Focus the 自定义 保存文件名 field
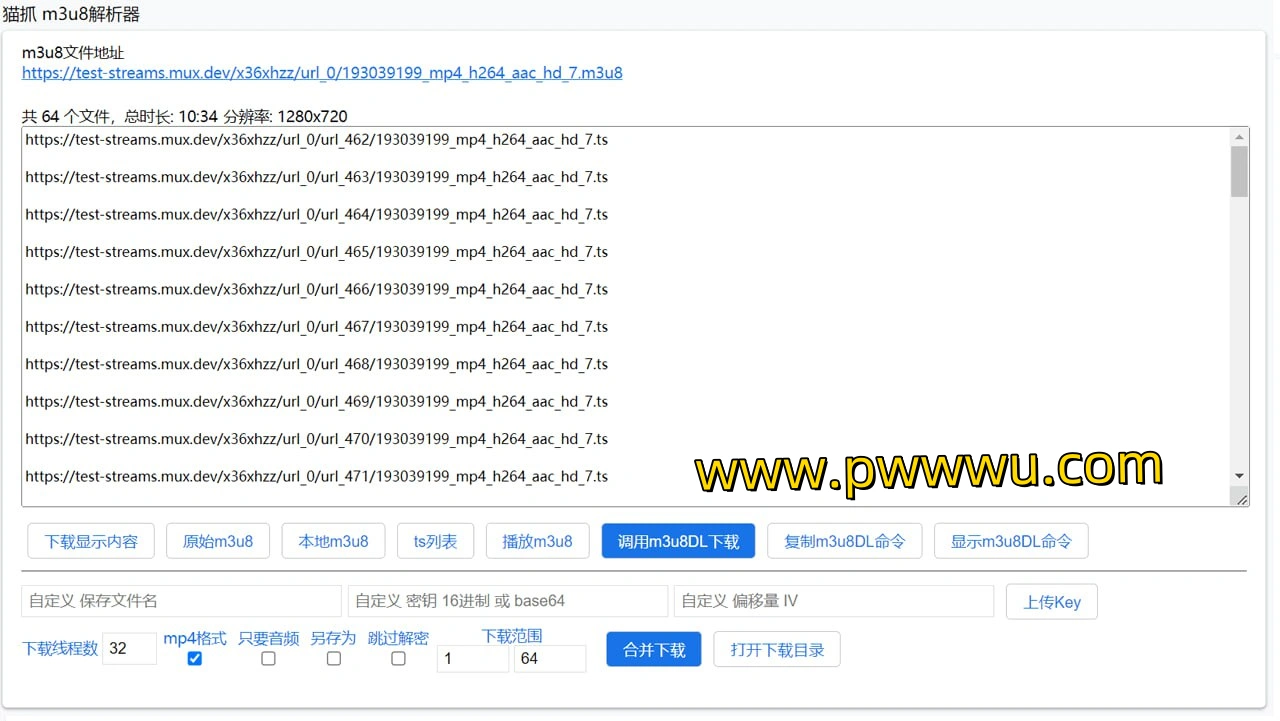 [182, 601]
